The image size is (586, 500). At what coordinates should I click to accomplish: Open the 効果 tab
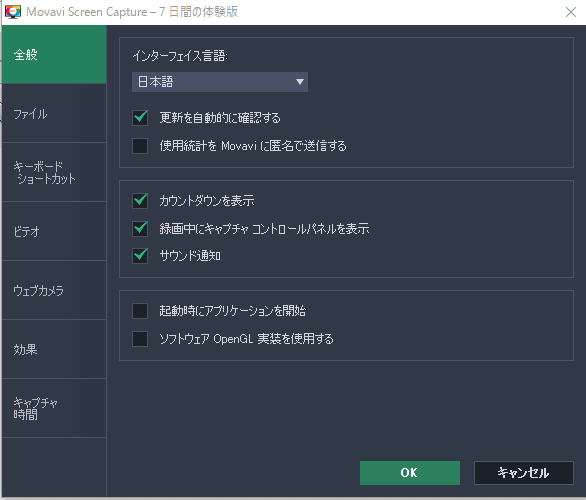(x=54, y=349)
